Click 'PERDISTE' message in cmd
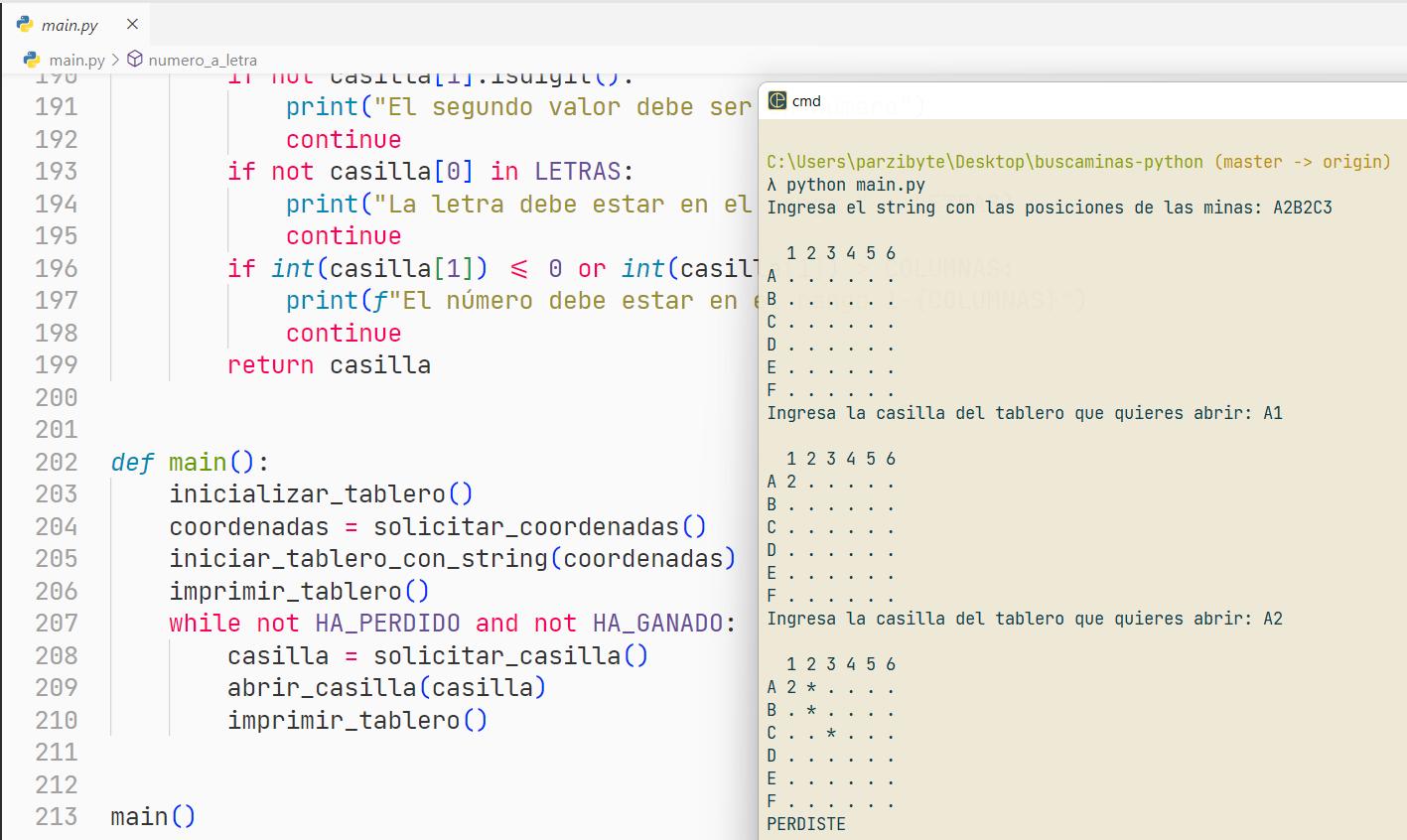The width and height of the screenshot is (1407, 840). click(x=806, y=824)
